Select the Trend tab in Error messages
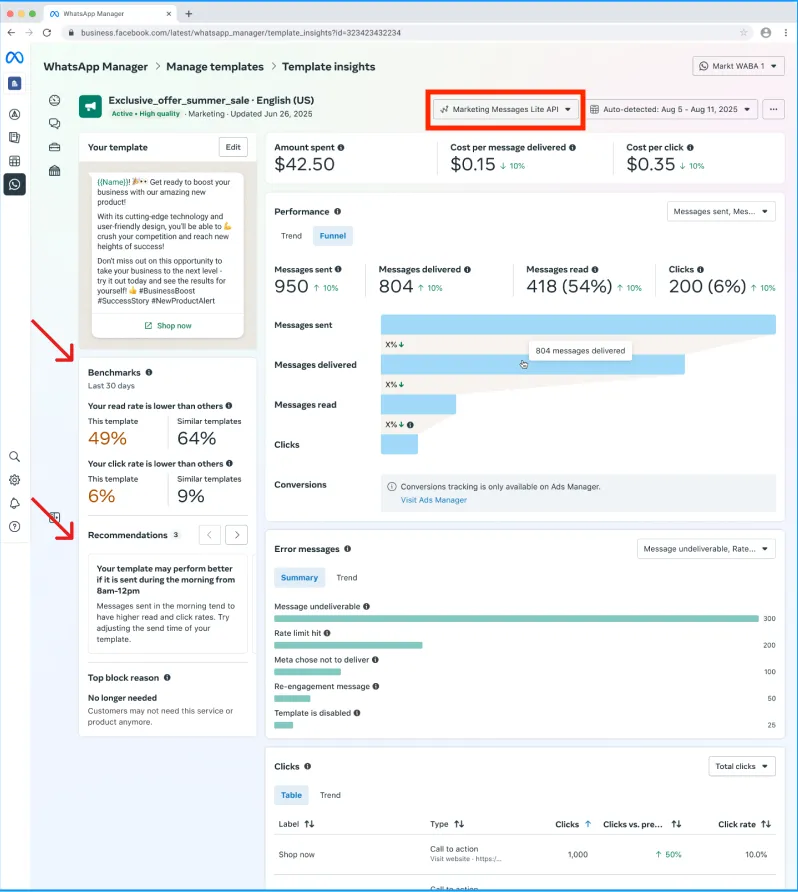The height and width of the screenshot is (892, 798). click(x=346, y=577)
